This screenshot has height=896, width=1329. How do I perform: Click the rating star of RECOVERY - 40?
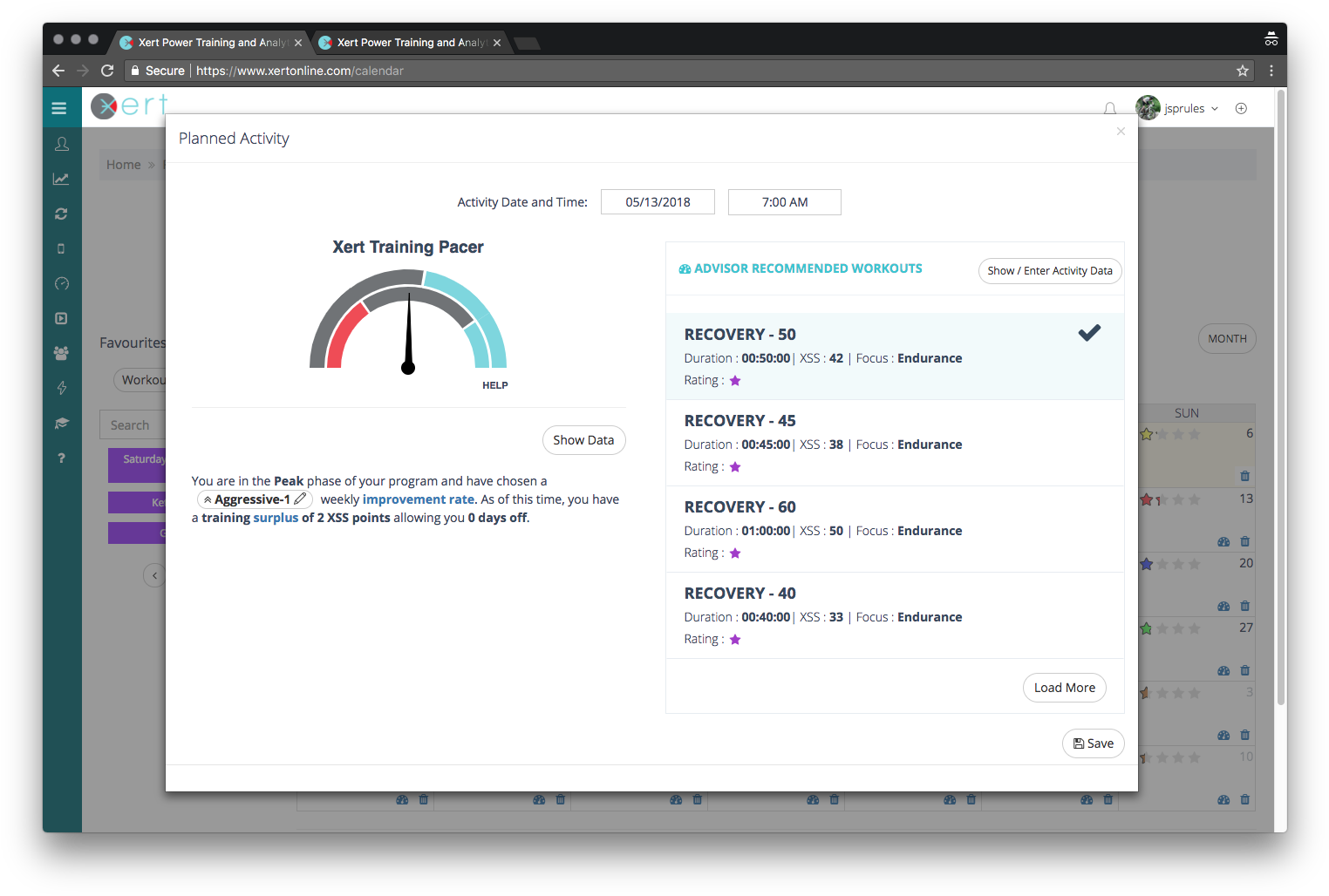(735, 639)
